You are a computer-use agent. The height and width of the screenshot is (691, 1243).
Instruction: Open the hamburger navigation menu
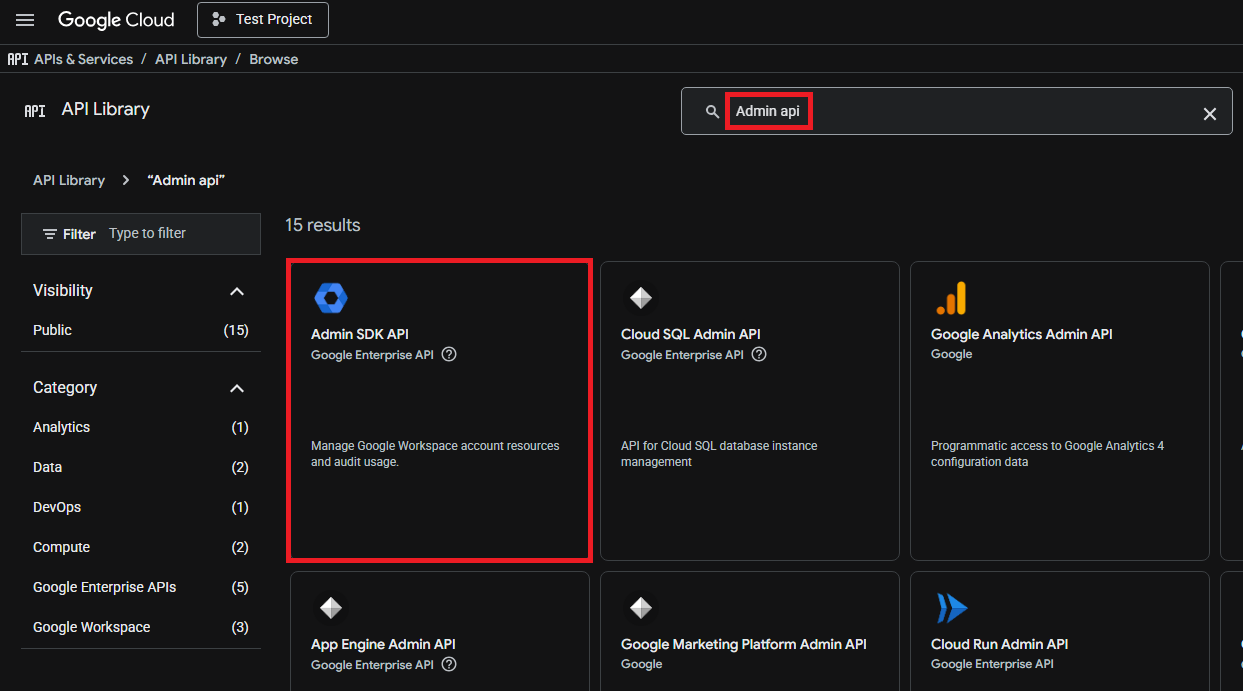[25, 20]
